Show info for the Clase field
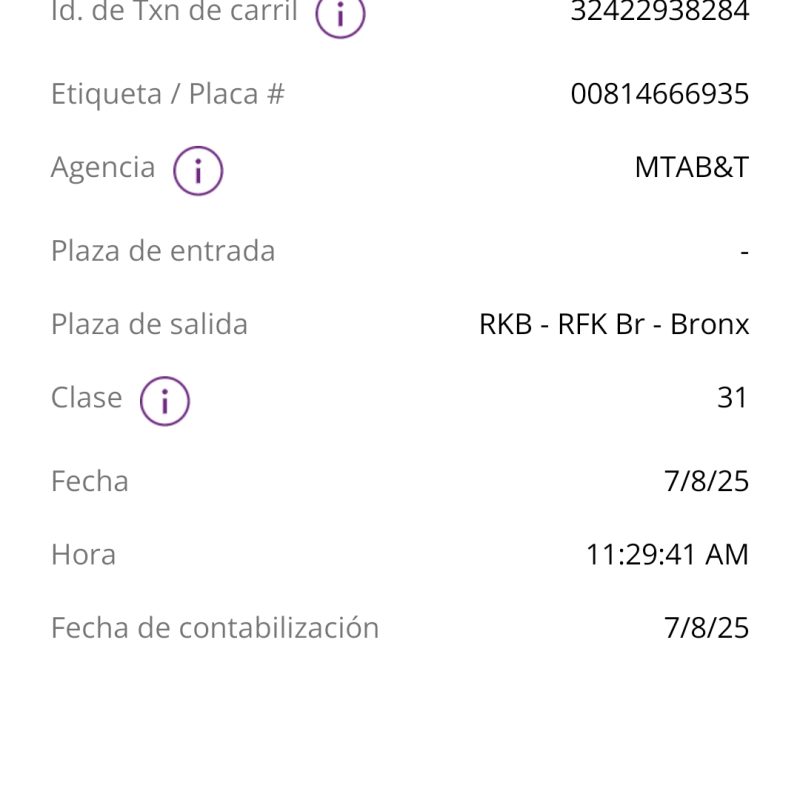 (164, 401)
